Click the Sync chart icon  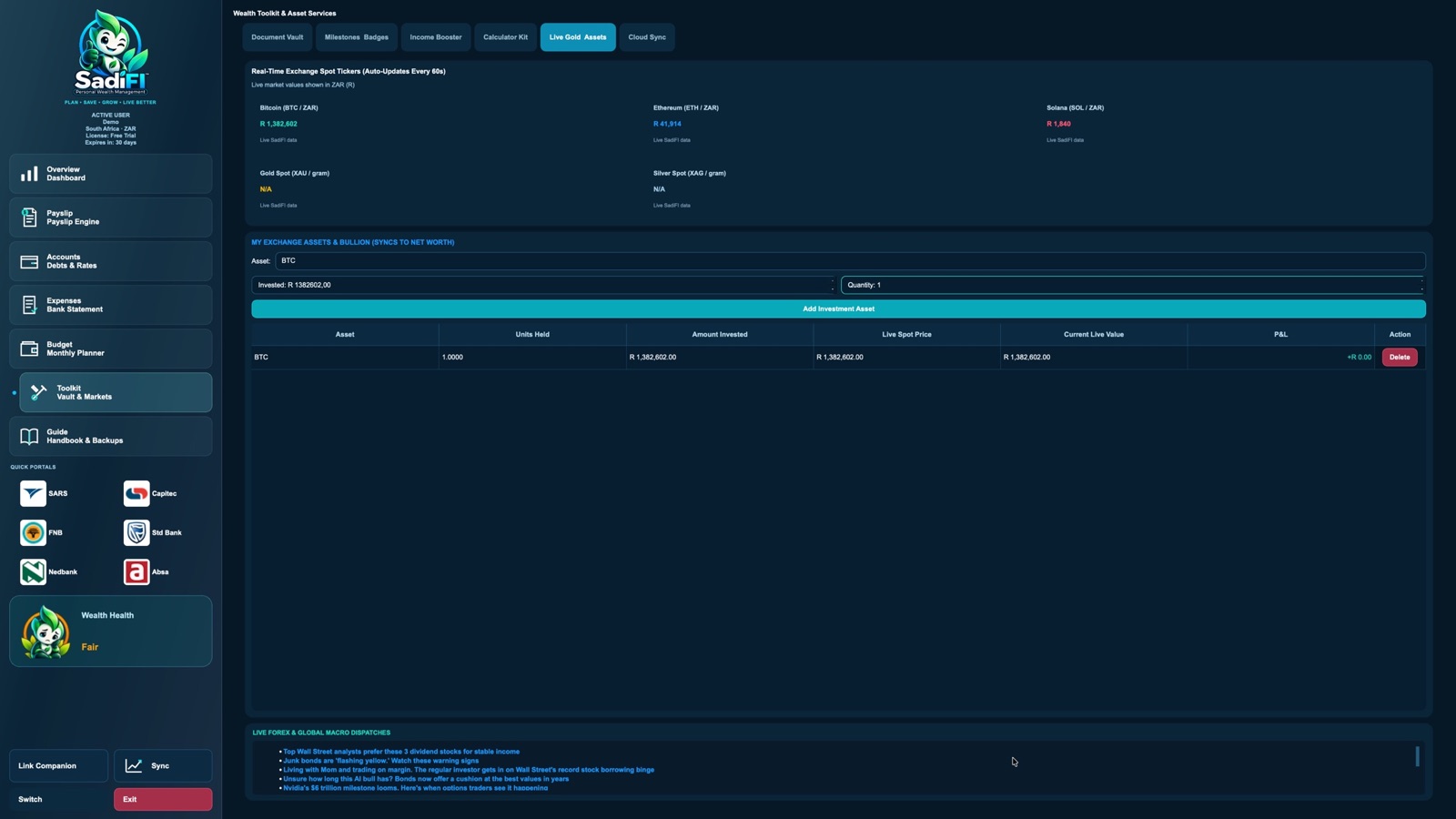click(x=134, y=765)
